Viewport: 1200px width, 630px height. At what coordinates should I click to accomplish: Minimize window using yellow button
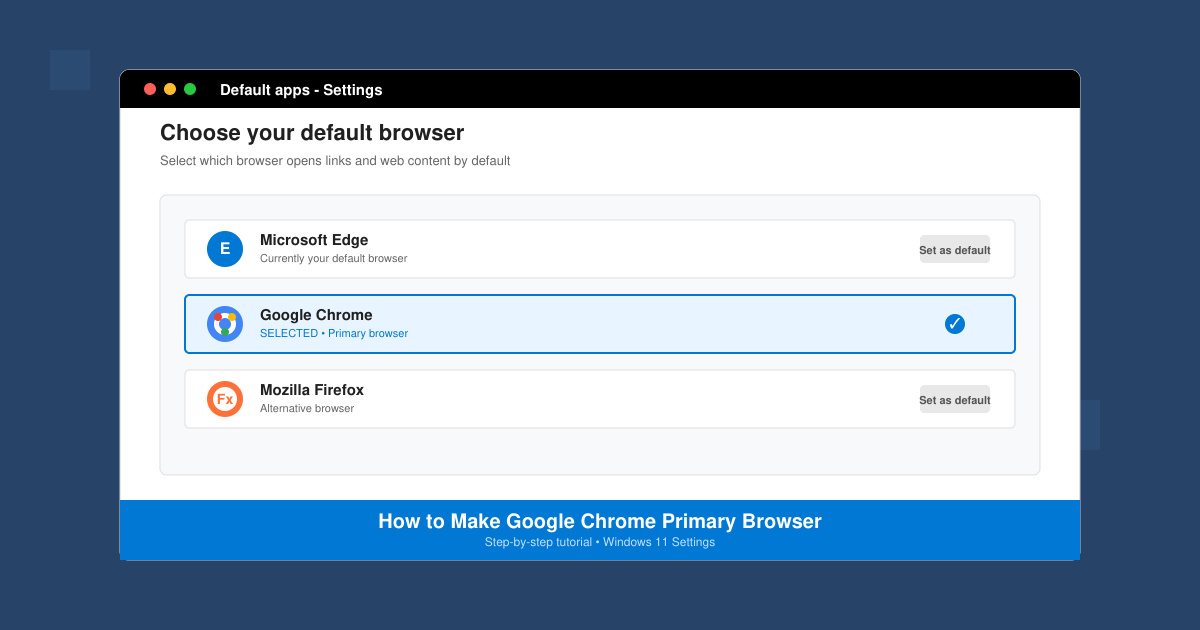[x=170, y=89]
